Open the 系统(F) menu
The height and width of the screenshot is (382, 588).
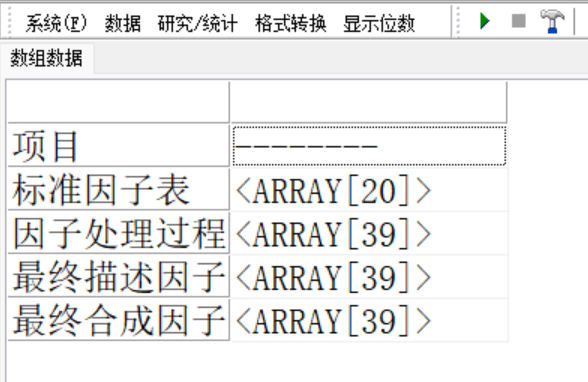click(56, 24)
